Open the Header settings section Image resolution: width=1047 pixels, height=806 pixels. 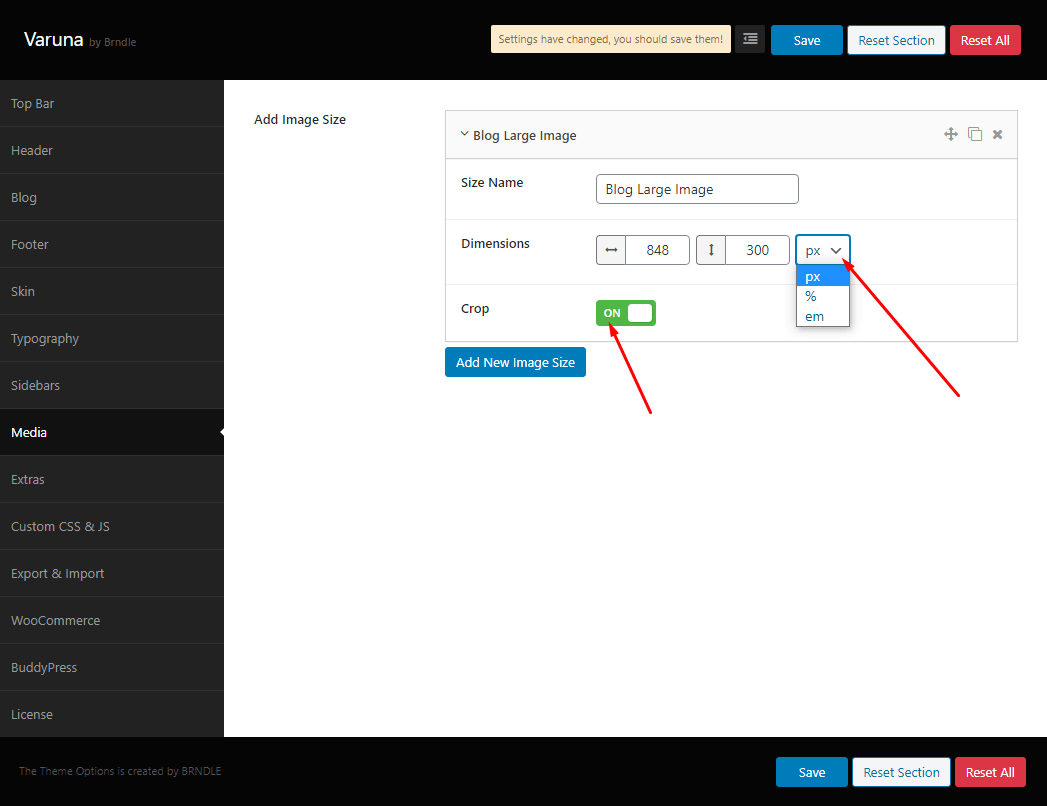pos(112,150)
